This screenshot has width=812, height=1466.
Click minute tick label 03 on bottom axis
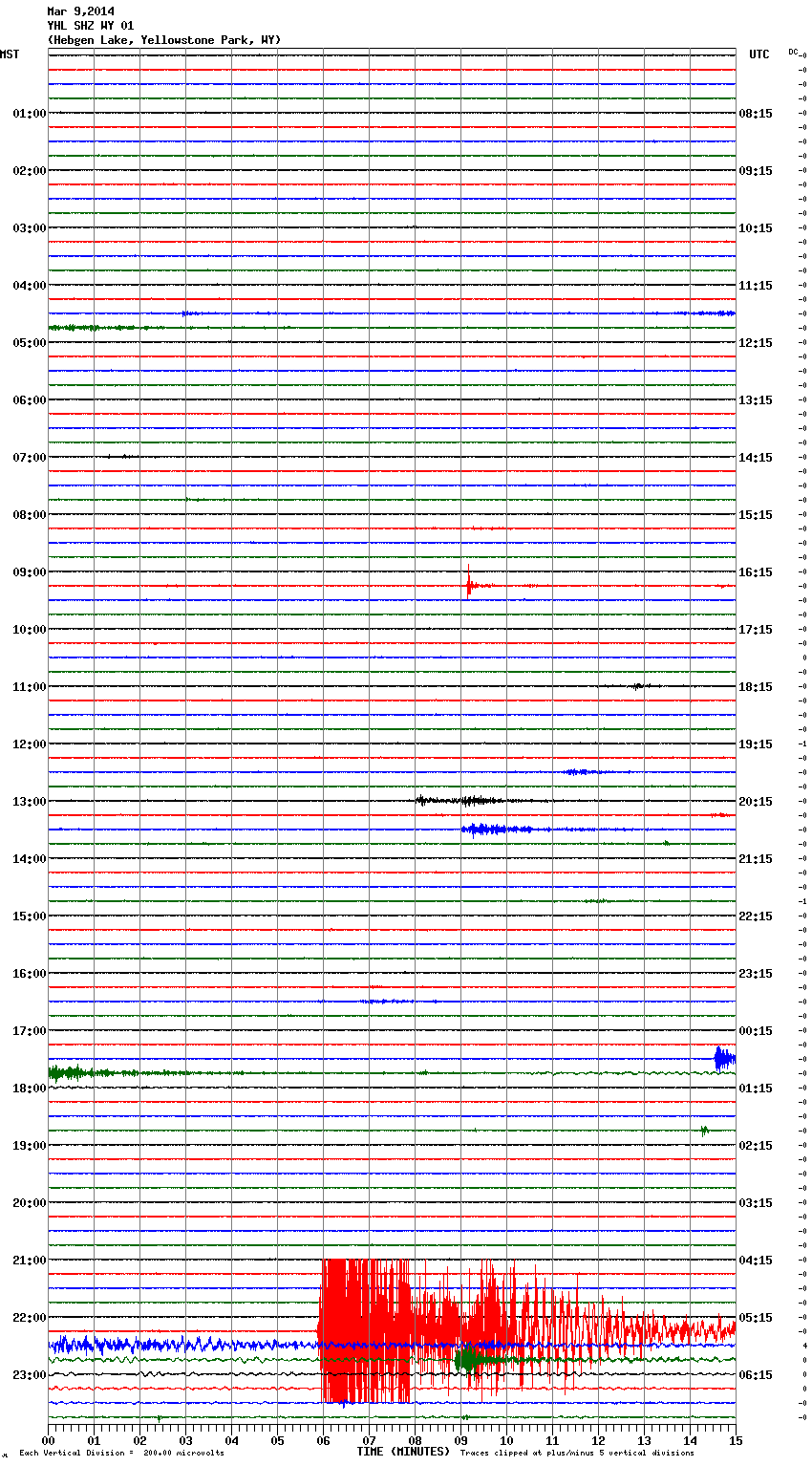click(x=185, y=1440)
